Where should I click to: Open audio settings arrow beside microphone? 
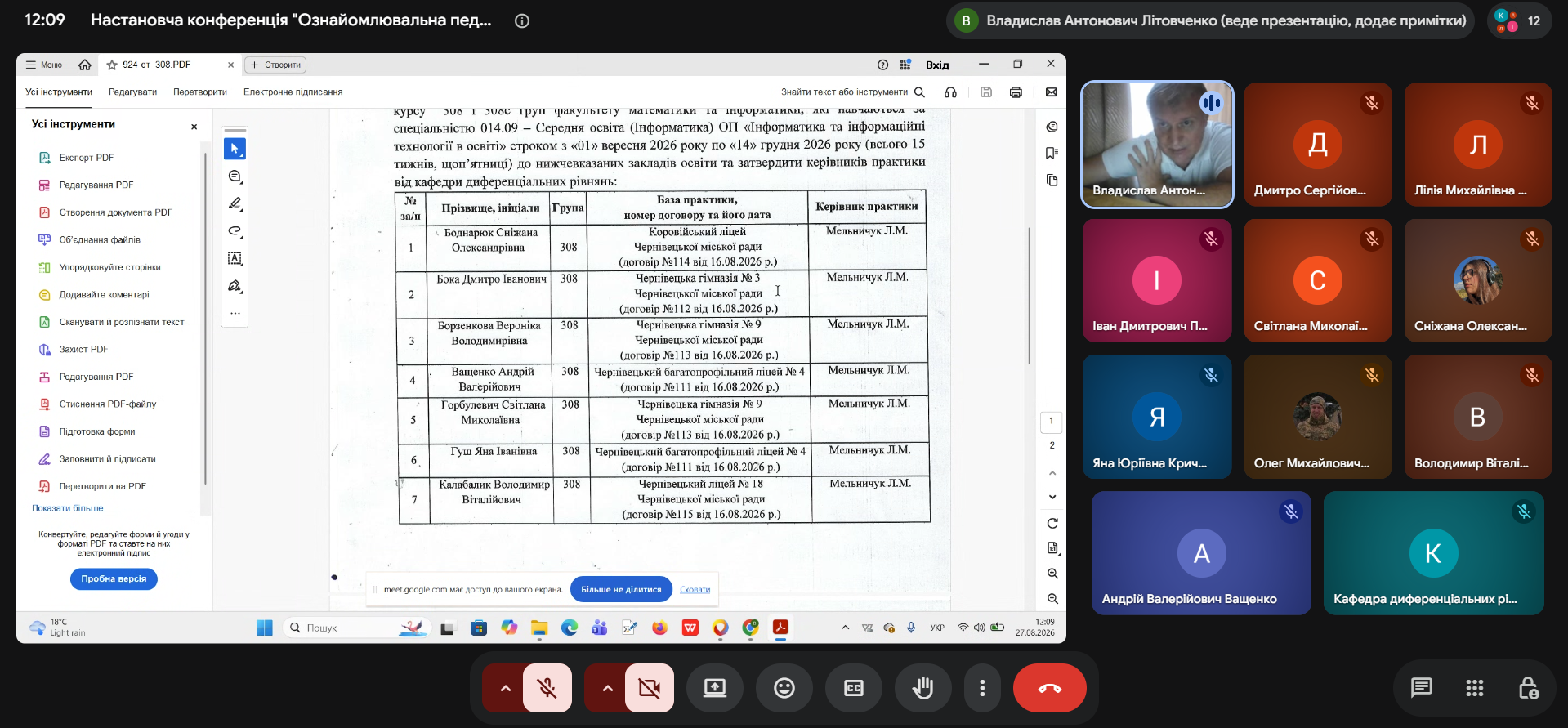click(505, 688)
